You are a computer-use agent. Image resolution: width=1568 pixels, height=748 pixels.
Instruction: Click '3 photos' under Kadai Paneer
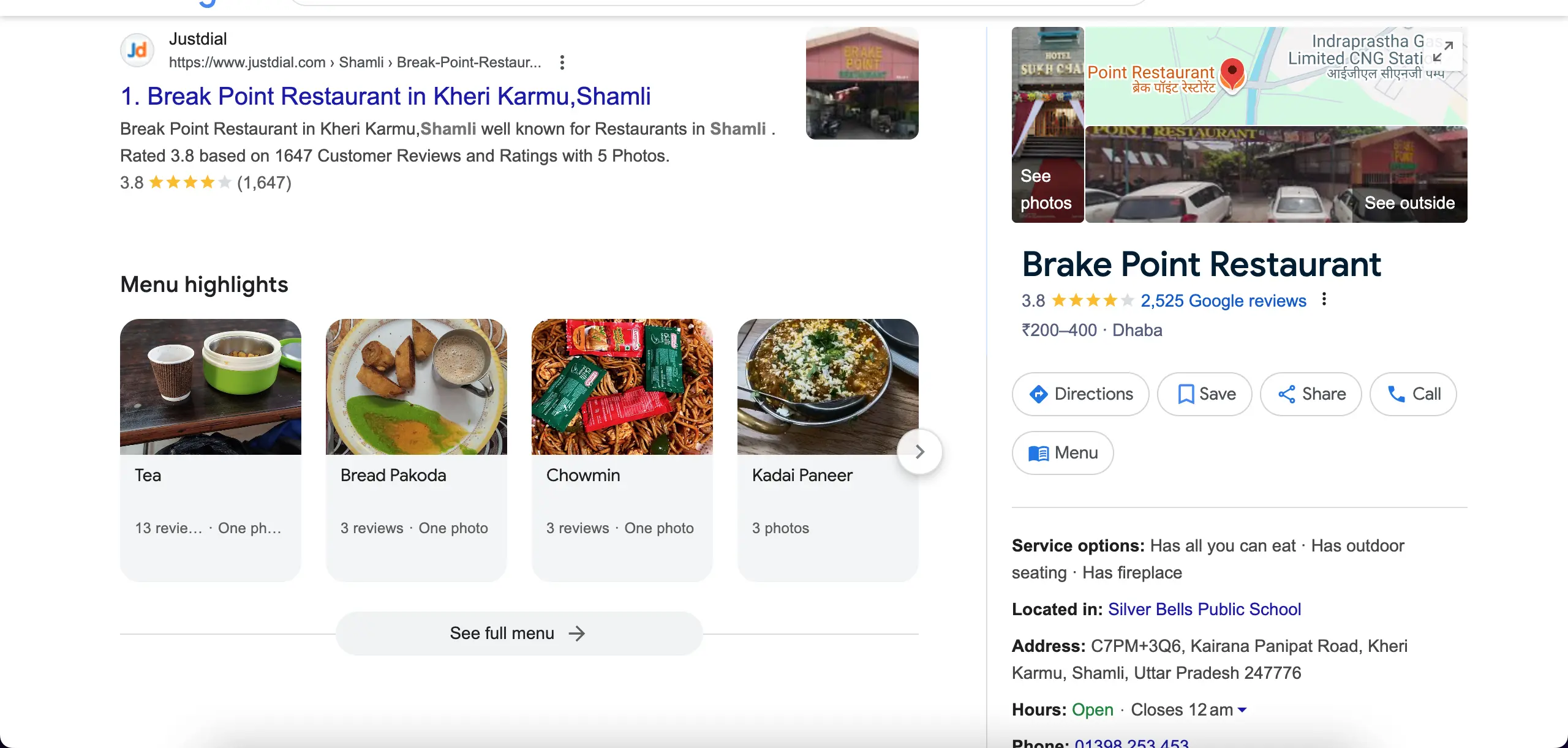(x=780, y=528)
